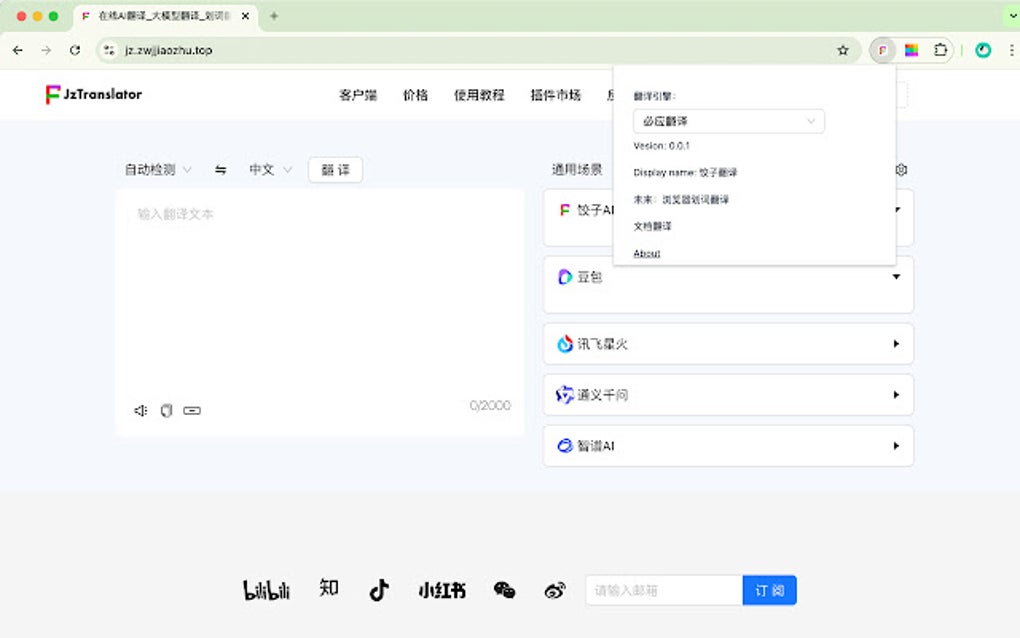The image size is (1020, 638).
Task: Open the WeChat icon
Action: (x=504, y=590)
